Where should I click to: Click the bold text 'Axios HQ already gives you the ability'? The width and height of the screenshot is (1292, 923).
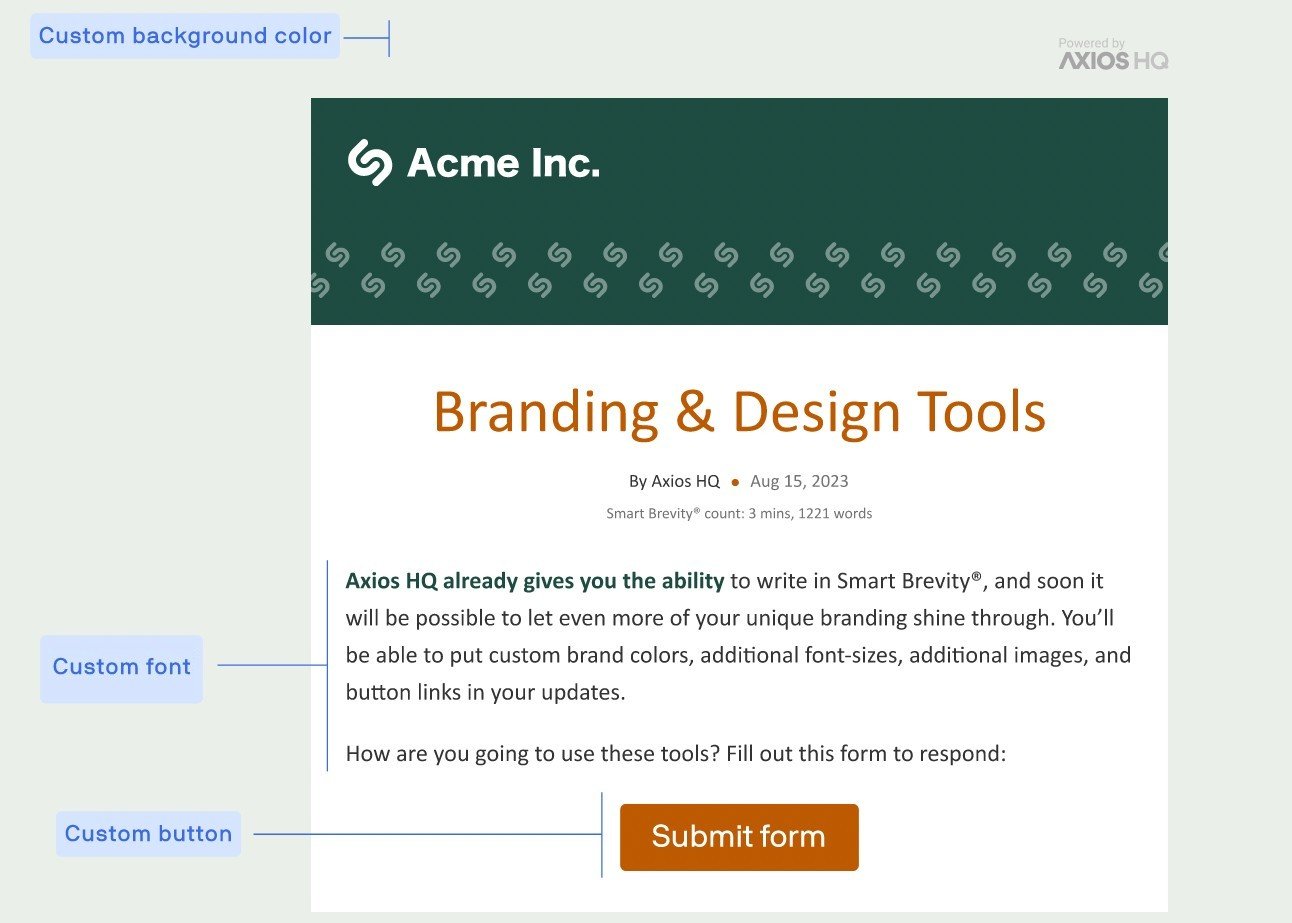coord(535,581)
